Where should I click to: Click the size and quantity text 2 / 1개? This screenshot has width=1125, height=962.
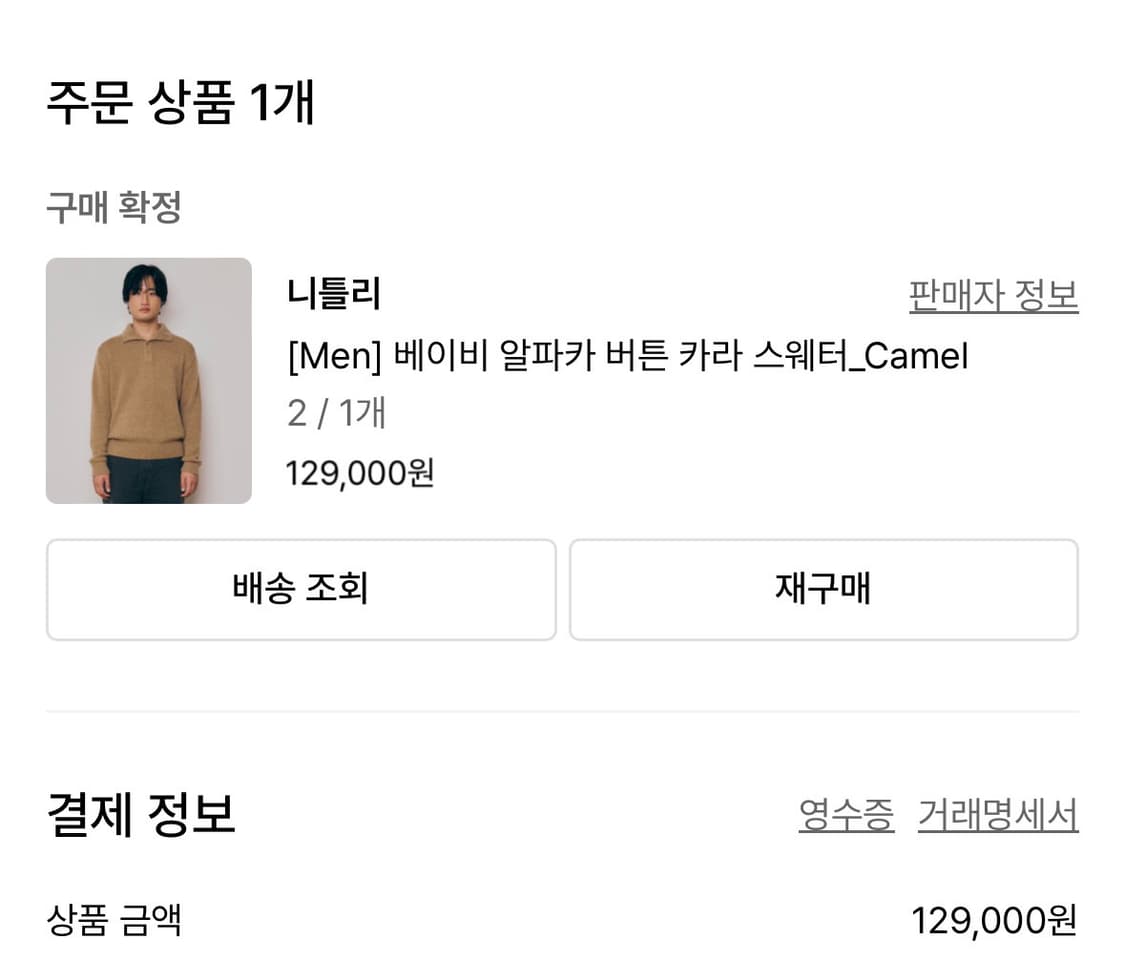pos(332,414)
